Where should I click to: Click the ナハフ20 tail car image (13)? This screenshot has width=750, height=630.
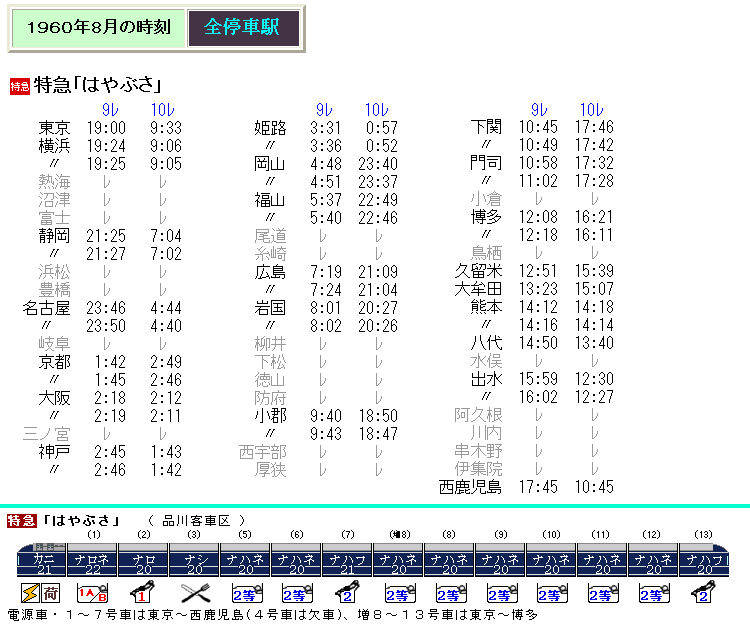coord(704,560)
